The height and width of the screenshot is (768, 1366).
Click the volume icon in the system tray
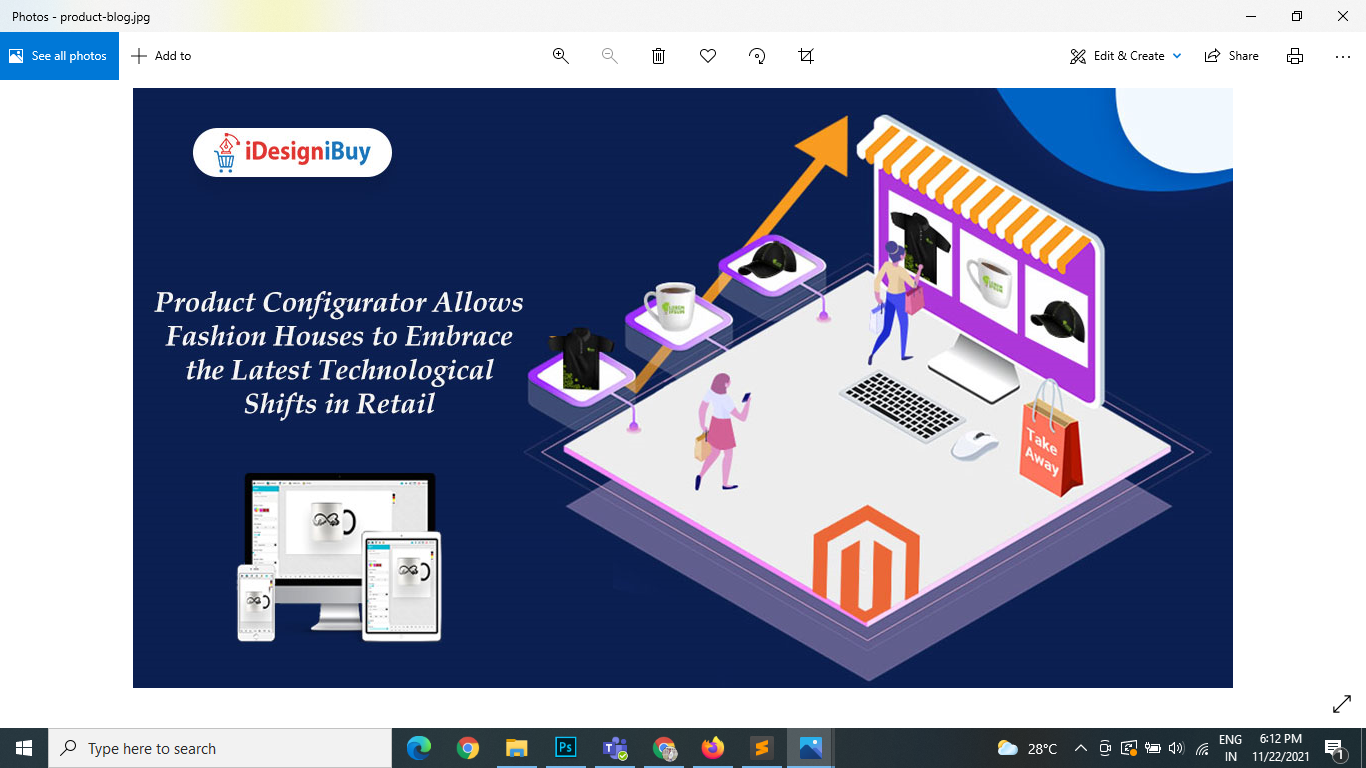pos(1176,748)
